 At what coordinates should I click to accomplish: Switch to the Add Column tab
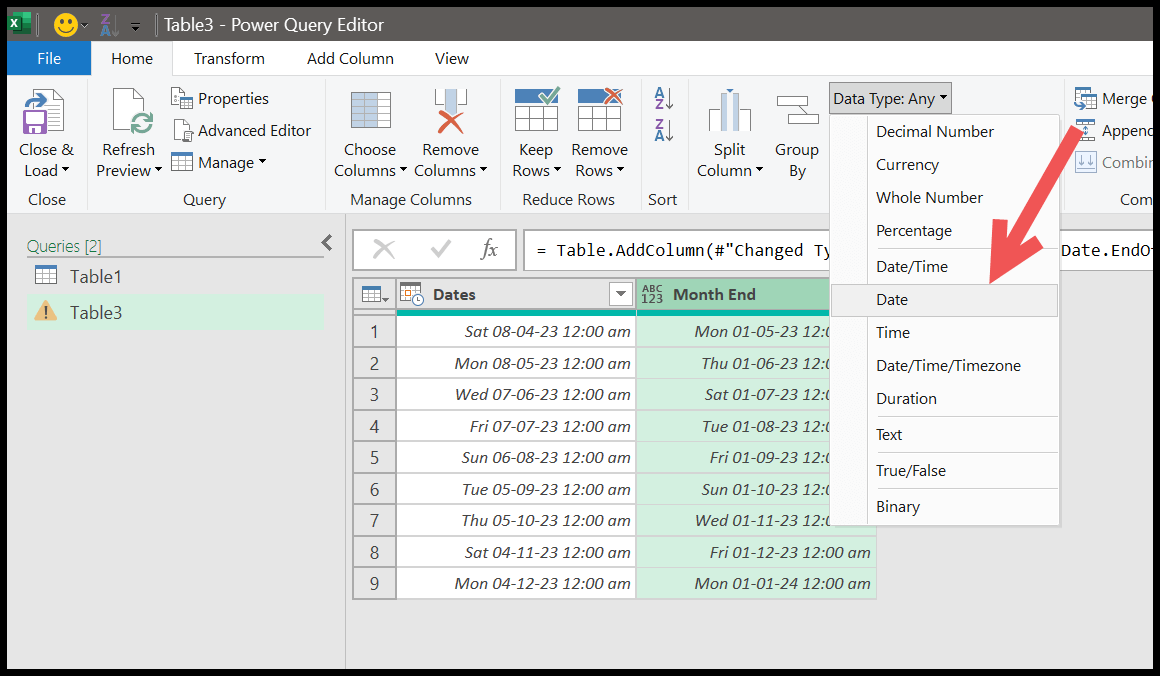[351, 58]
